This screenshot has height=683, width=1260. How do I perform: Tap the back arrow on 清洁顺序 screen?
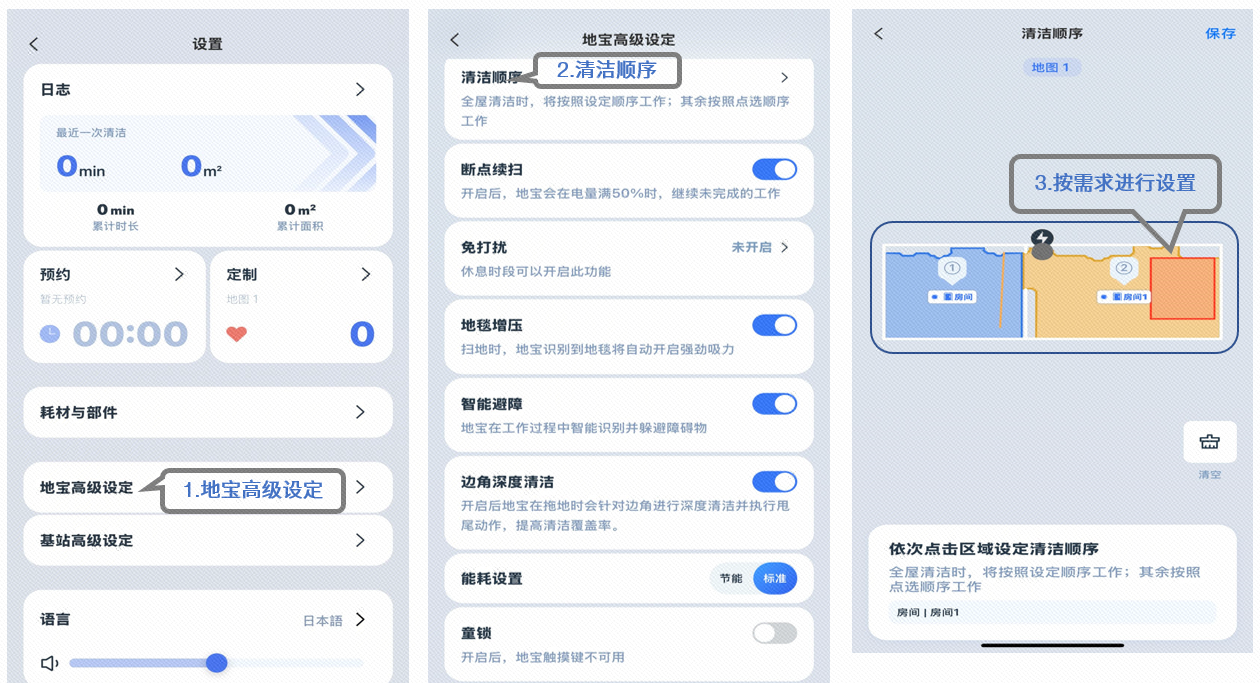879,34
